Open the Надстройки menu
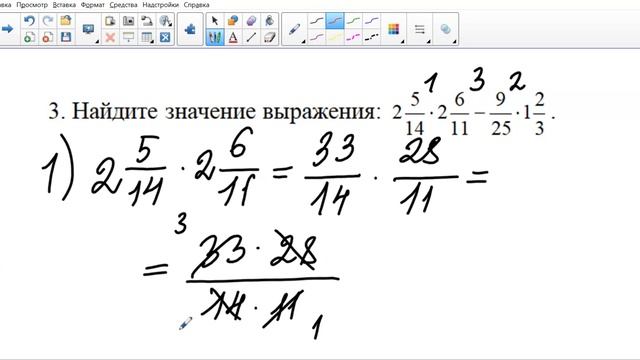The image size is (640, 360). [160, 5]
